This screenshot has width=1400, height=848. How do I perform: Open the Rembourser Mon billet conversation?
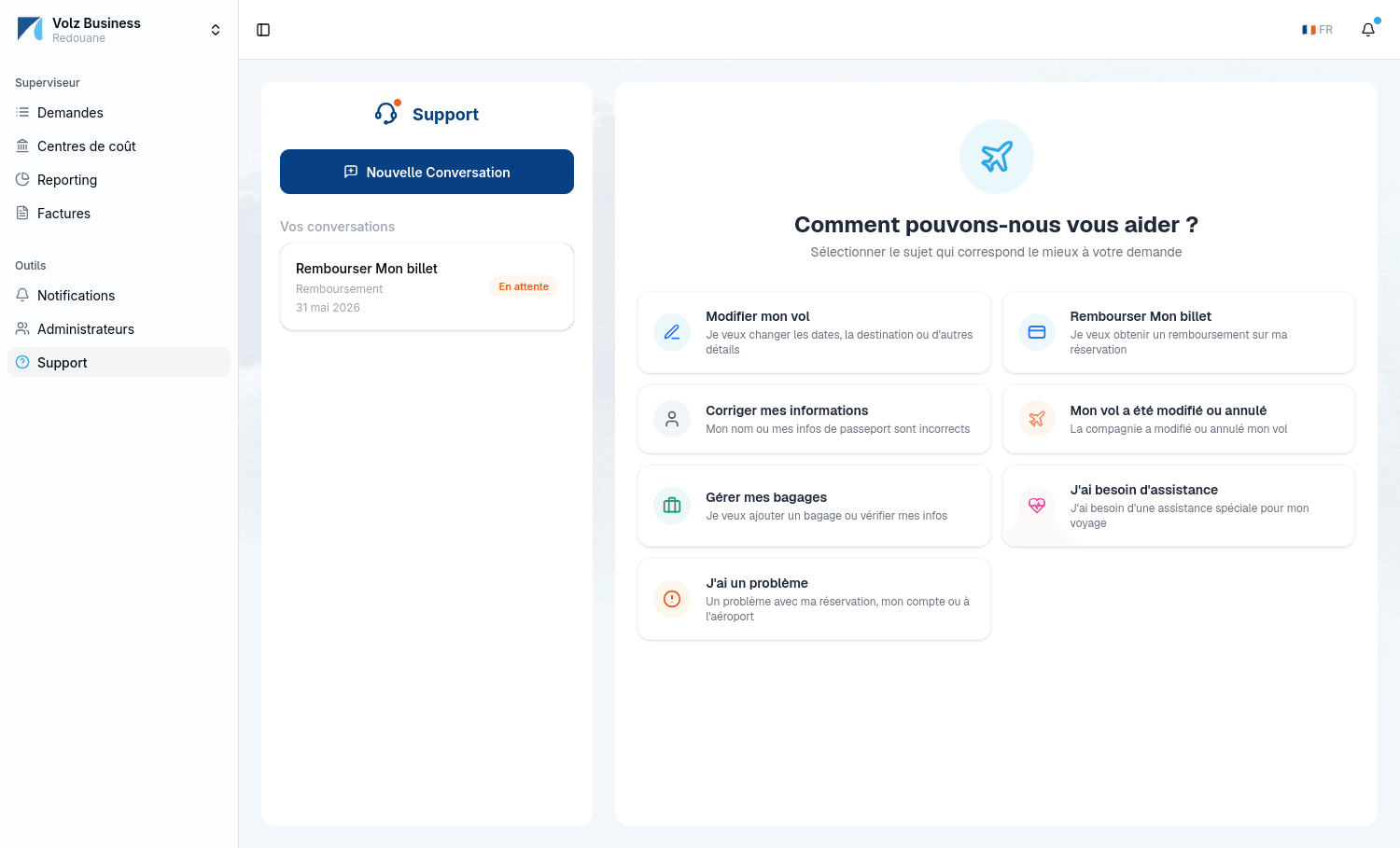point(427,286)
